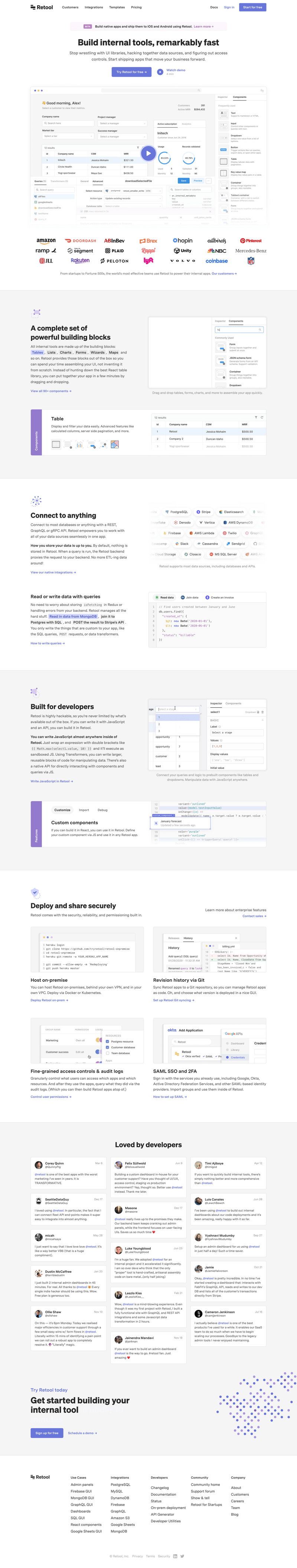Screen dimensions: 297x1568
Task: Click the Ramp customer logo
Action: 46,251
